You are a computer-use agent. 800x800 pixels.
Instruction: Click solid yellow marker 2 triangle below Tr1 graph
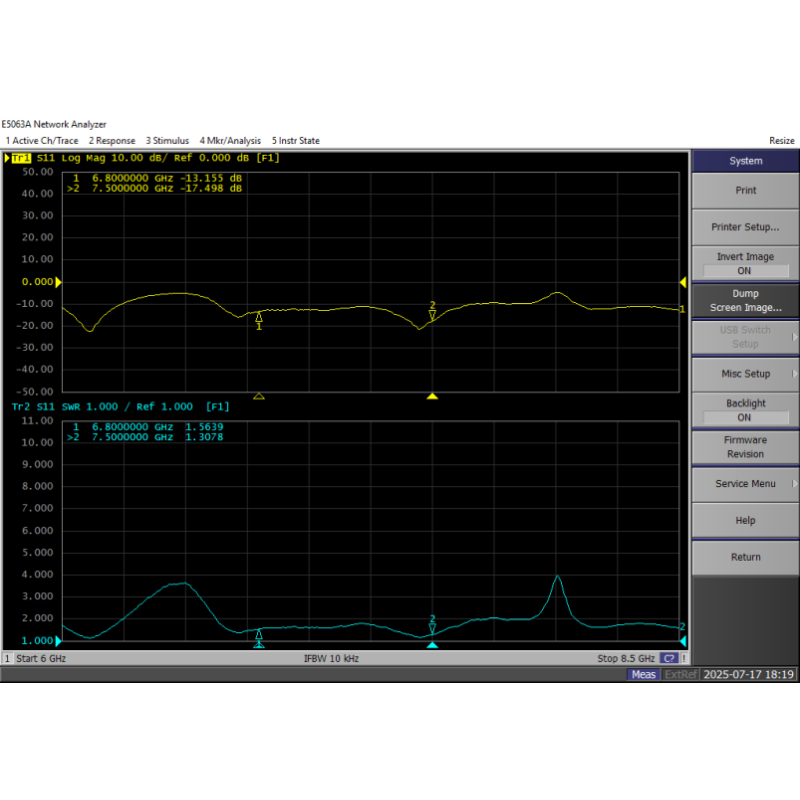click(432, 396)
